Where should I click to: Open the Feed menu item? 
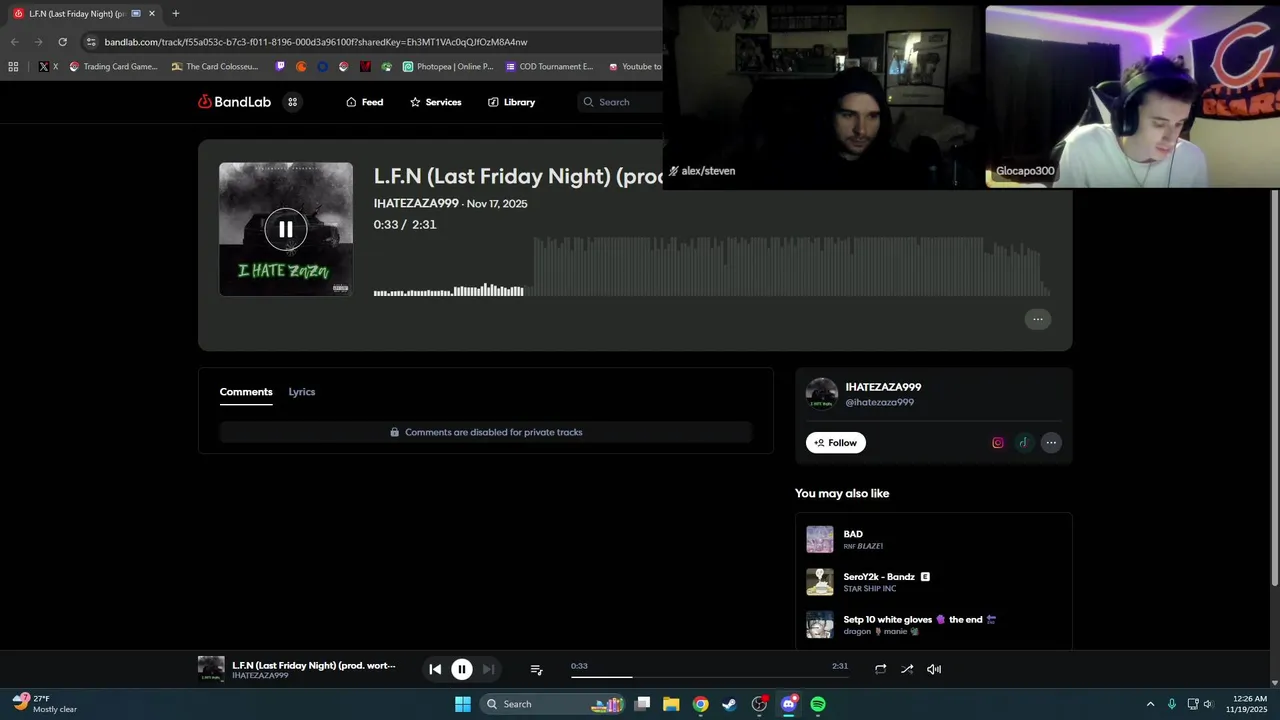click(x=365, y=102)
